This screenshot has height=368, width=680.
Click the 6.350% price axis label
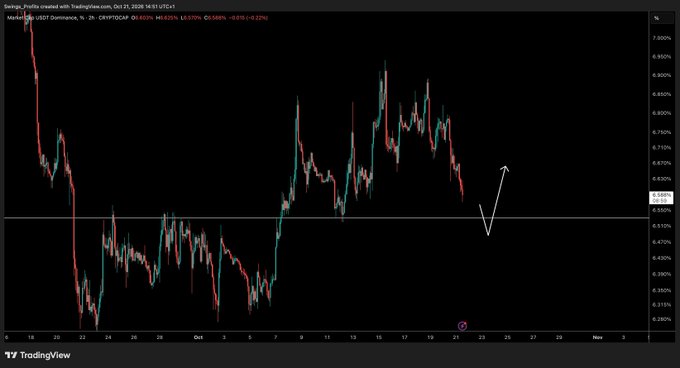[x=662, y=290]
